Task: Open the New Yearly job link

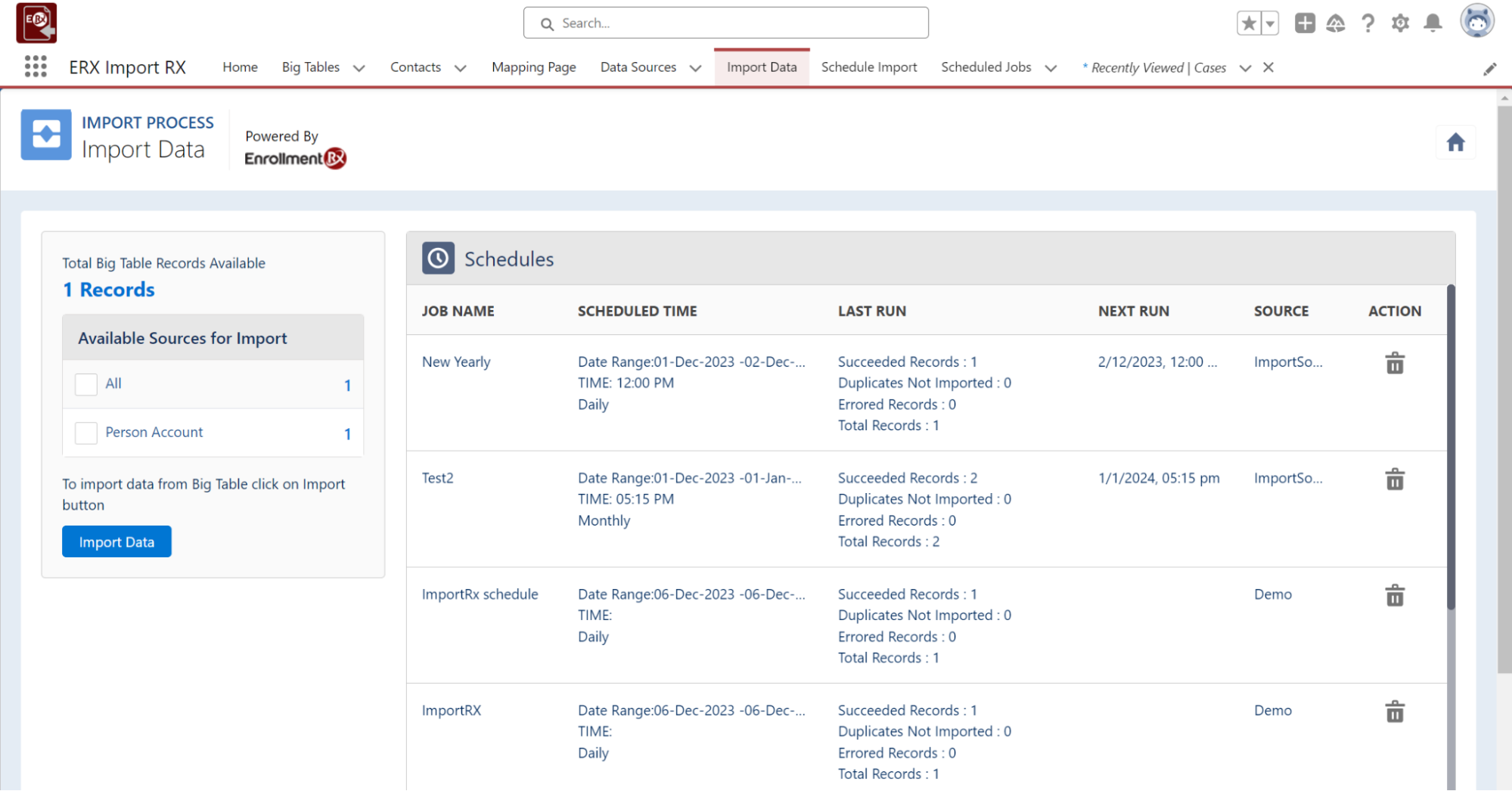Action: (456, 361)
